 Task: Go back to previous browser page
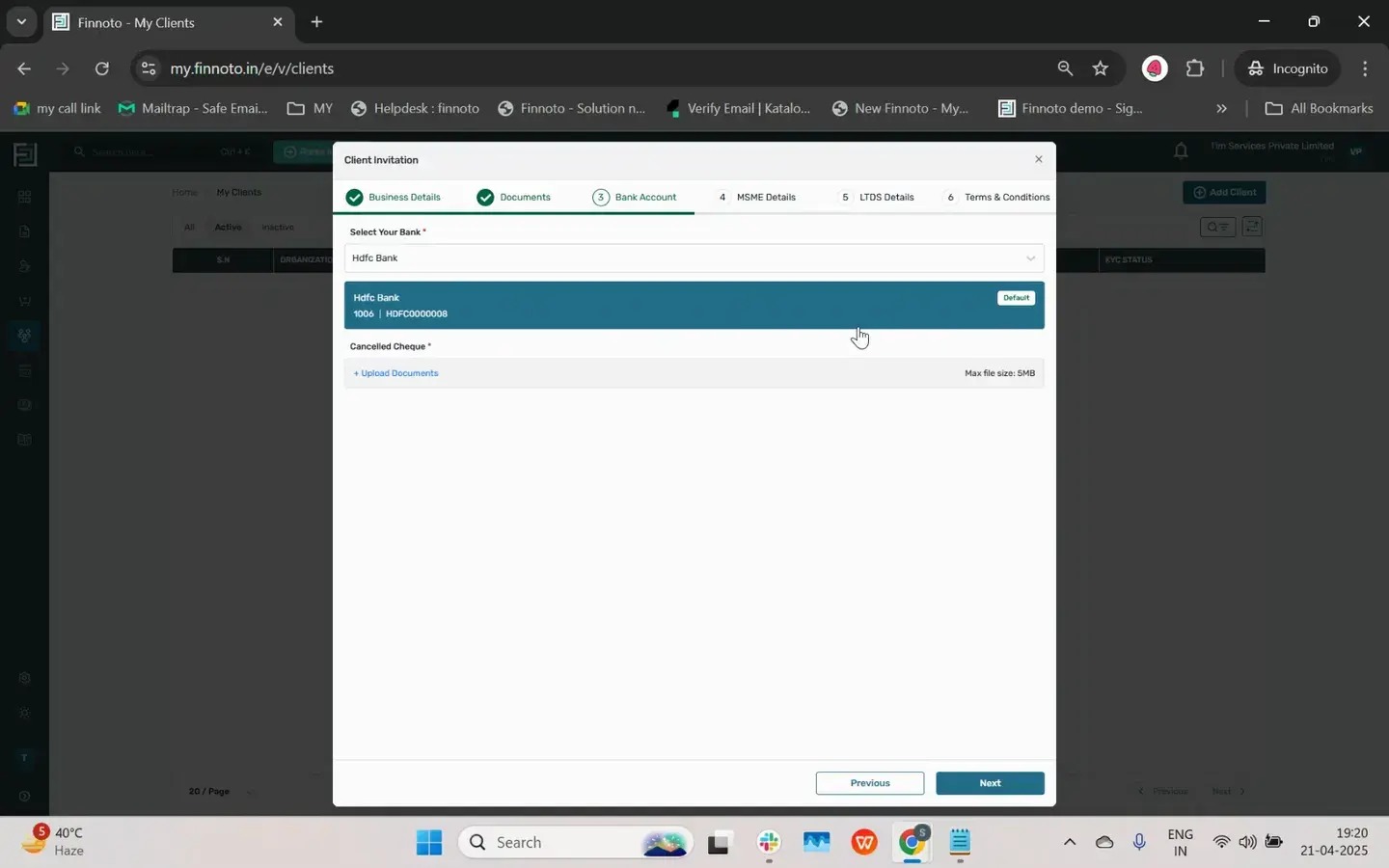click(x=24, y=68)
